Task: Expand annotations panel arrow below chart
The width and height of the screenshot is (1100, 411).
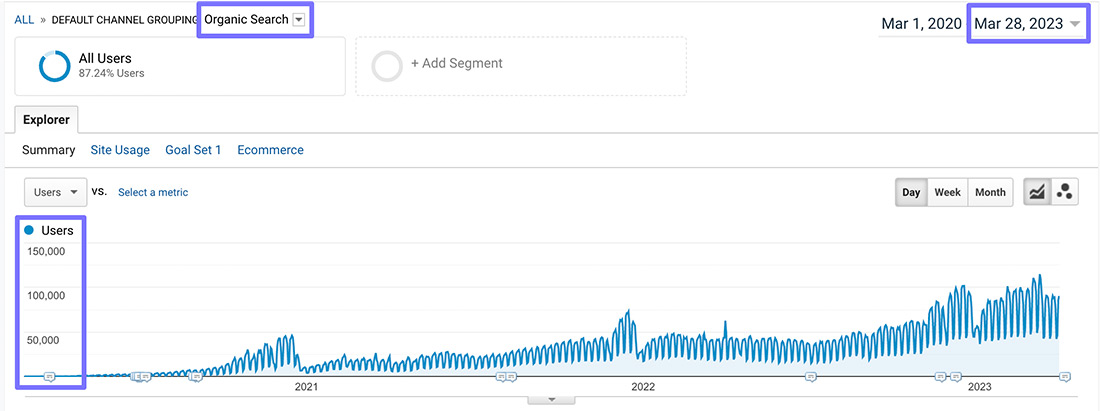Action: pyautogui.click(x=550, y=400)
